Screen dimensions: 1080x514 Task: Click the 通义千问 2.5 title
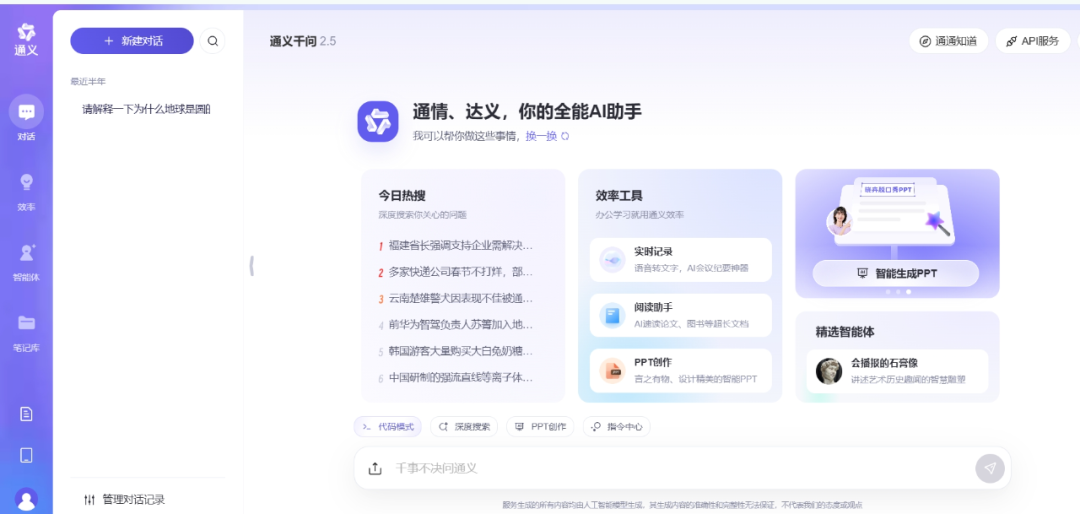(x=303, y=41)
